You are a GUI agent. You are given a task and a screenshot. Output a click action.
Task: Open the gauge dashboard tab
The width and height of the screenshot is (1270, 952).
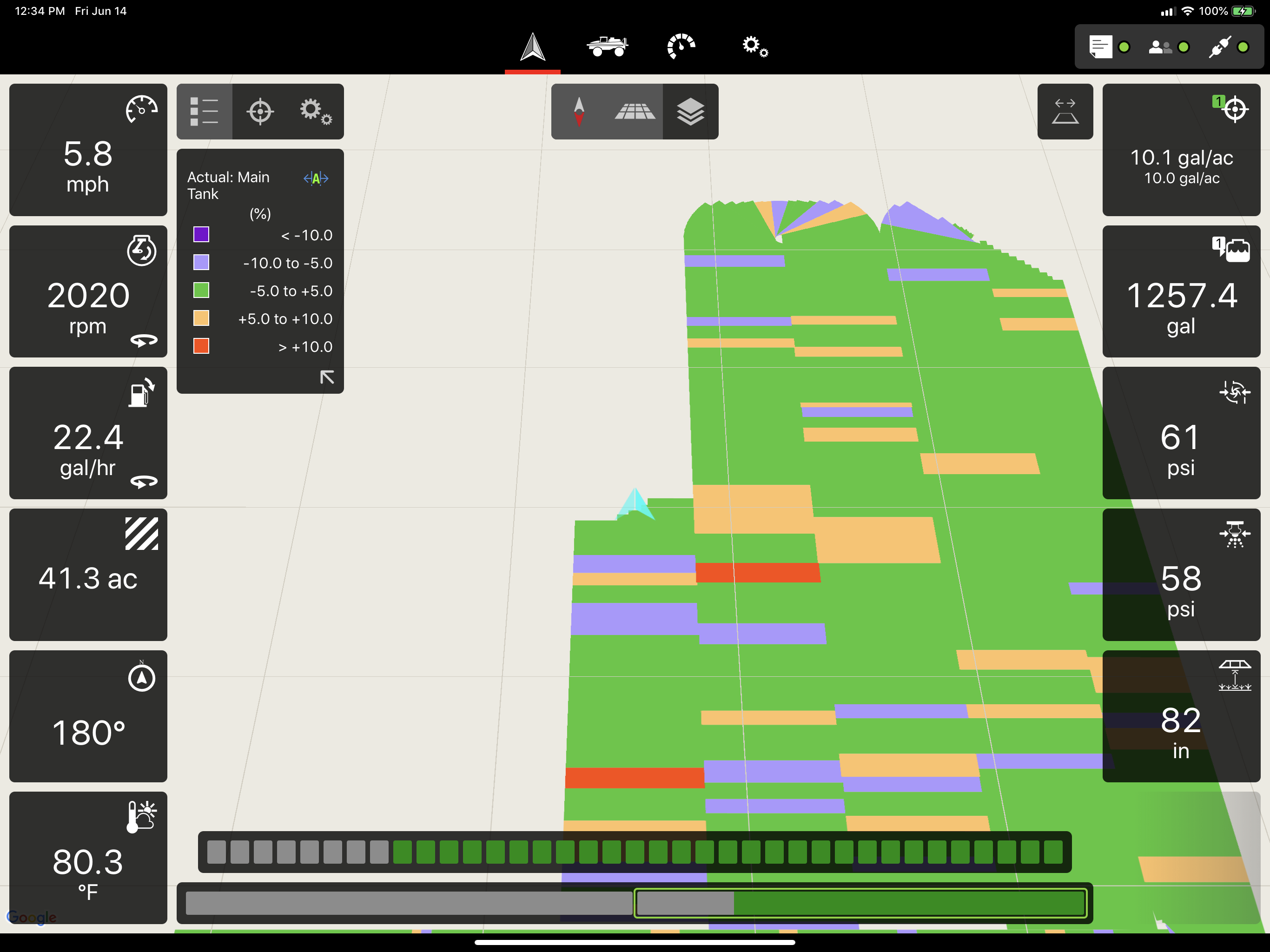(681, 46)
